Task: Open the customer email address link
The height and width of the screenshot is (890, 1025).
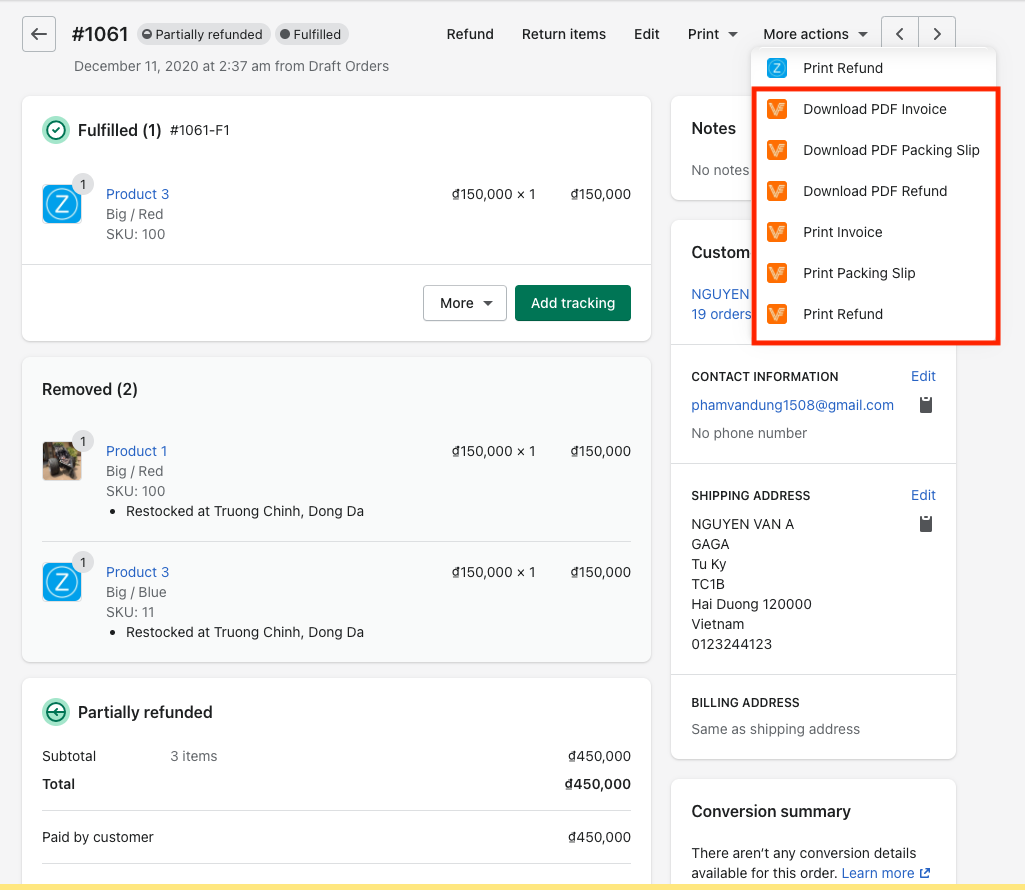Action: 792,405
